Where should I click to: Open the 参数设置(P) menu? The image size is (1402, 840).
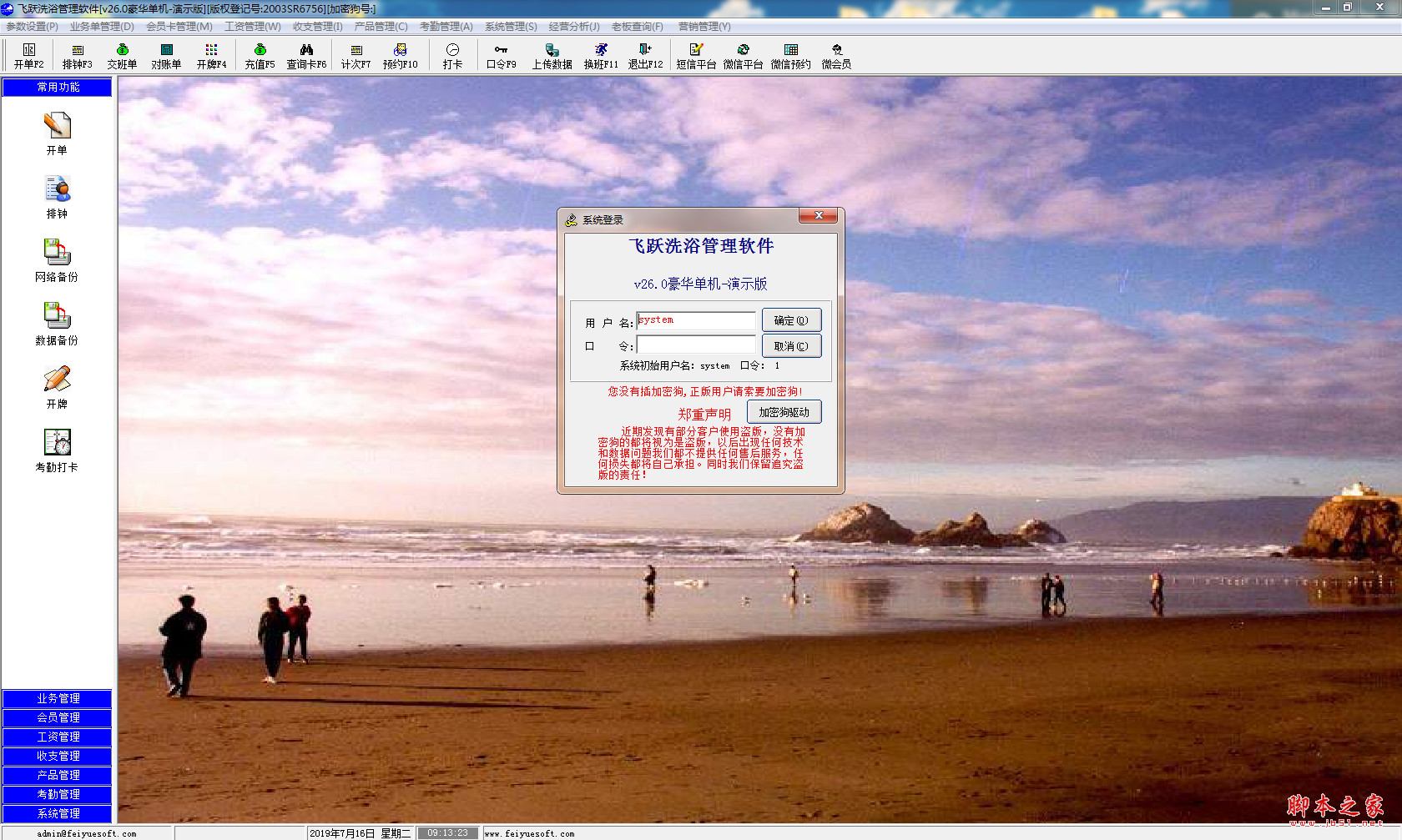tap(32, 27)
